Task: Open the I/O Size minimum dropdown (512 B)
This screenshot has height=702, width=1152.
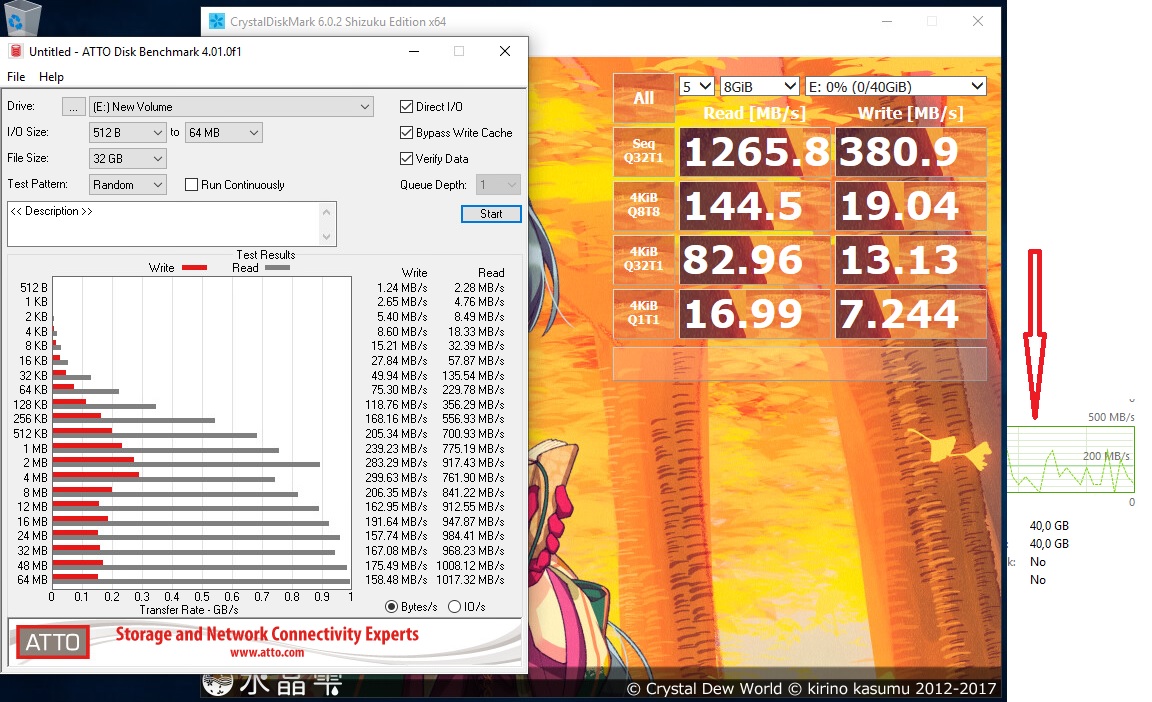Action: 128,133
